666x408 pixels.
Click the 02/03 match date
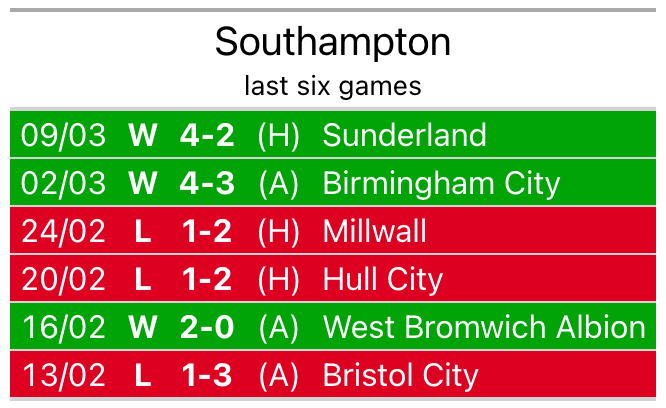[63, 183]
